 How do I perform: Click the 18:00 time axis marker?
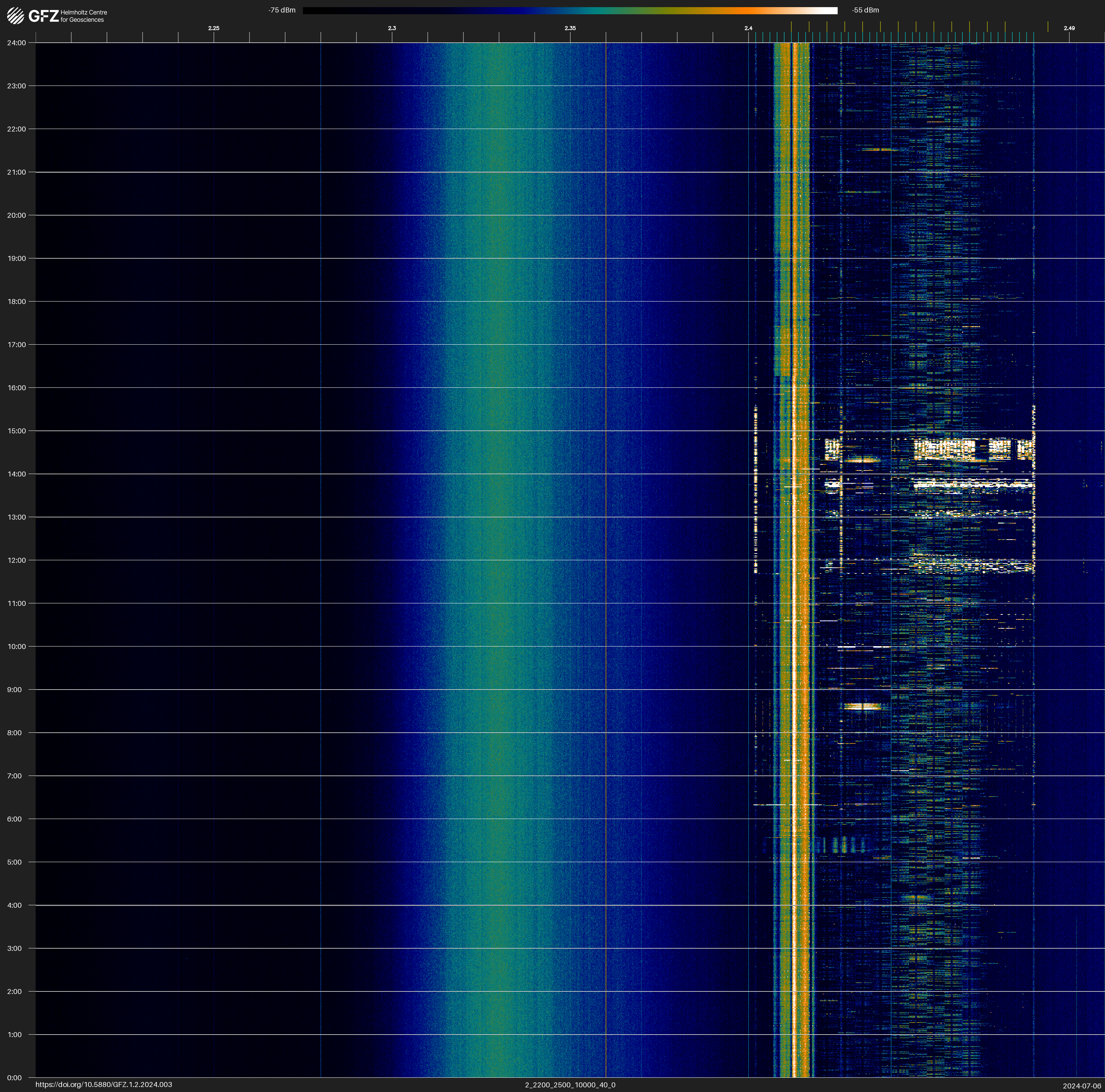(17, 301)
